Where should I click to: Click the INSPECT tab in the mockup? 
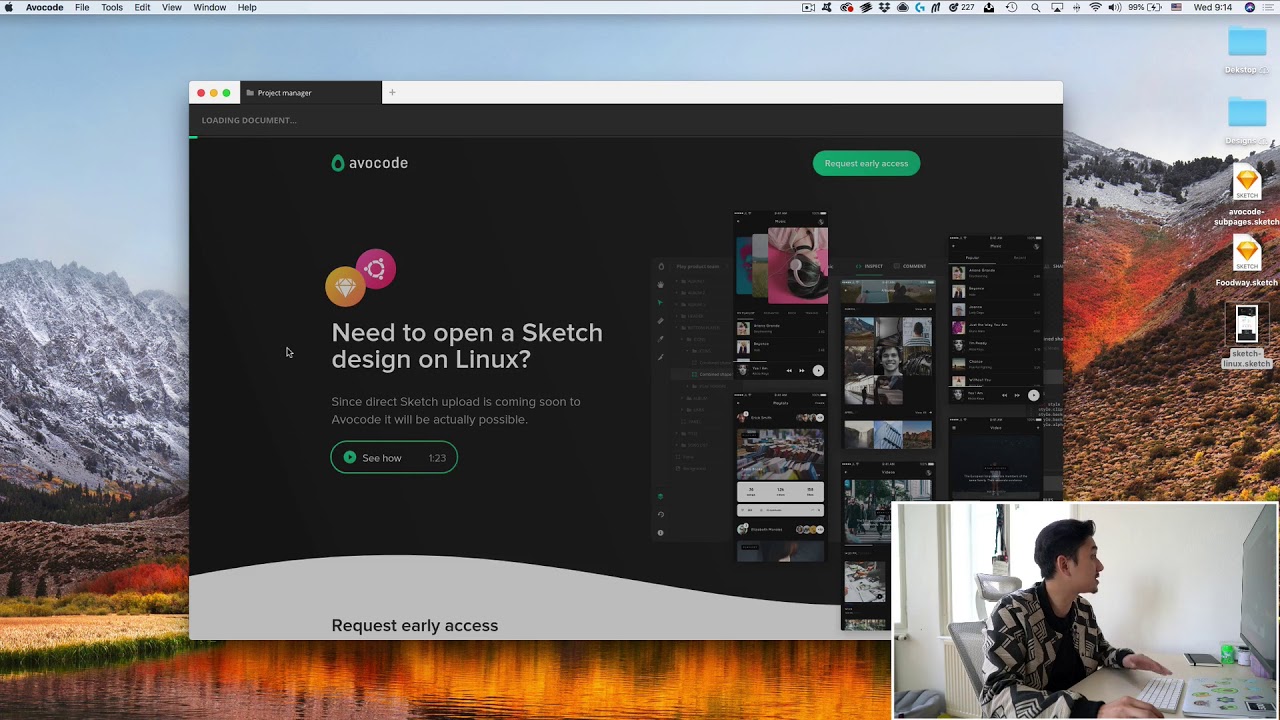click(870, 266)
